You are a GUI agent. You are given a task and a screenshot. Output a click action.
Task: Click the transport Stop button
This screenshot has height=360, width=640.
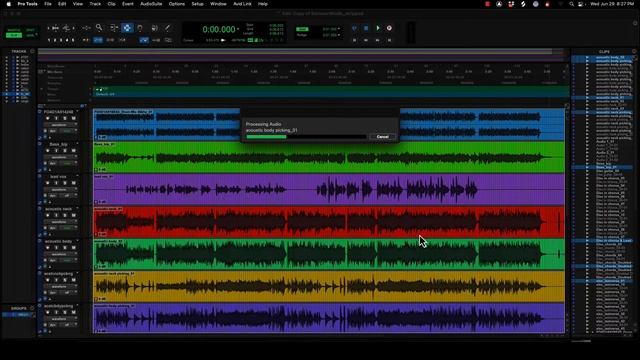[366, 28]
